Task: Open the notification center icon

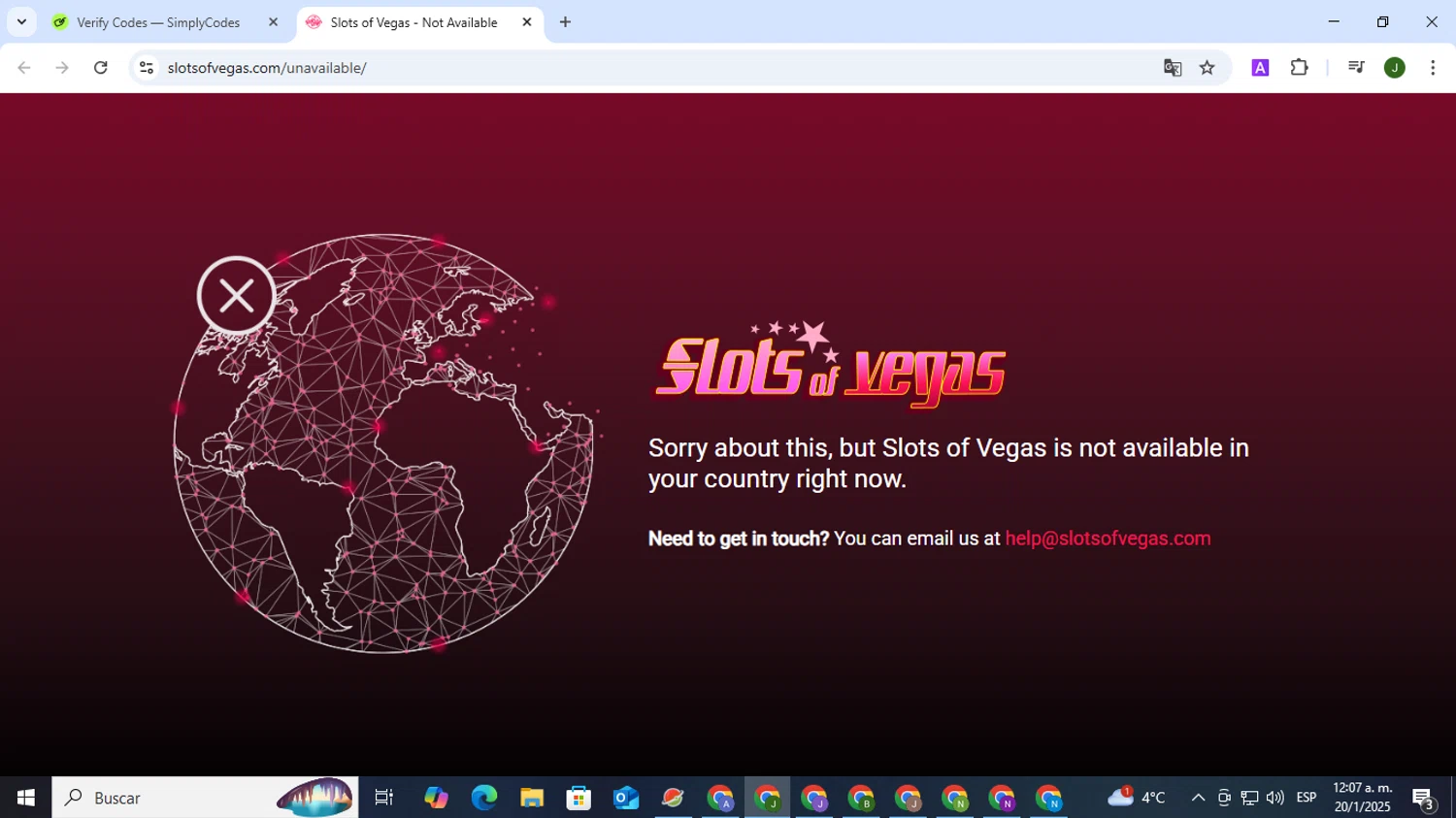Action: pos(1423,798)
